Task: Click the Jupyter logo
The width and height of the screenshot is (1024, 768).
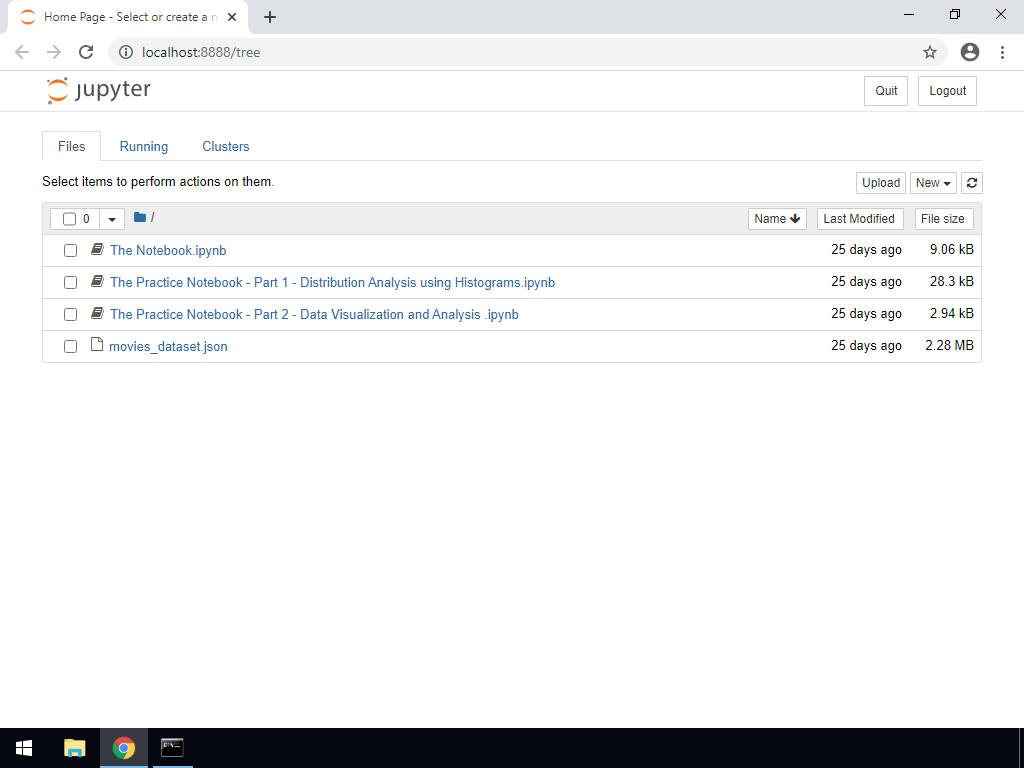Action: [x=99, y=91]
